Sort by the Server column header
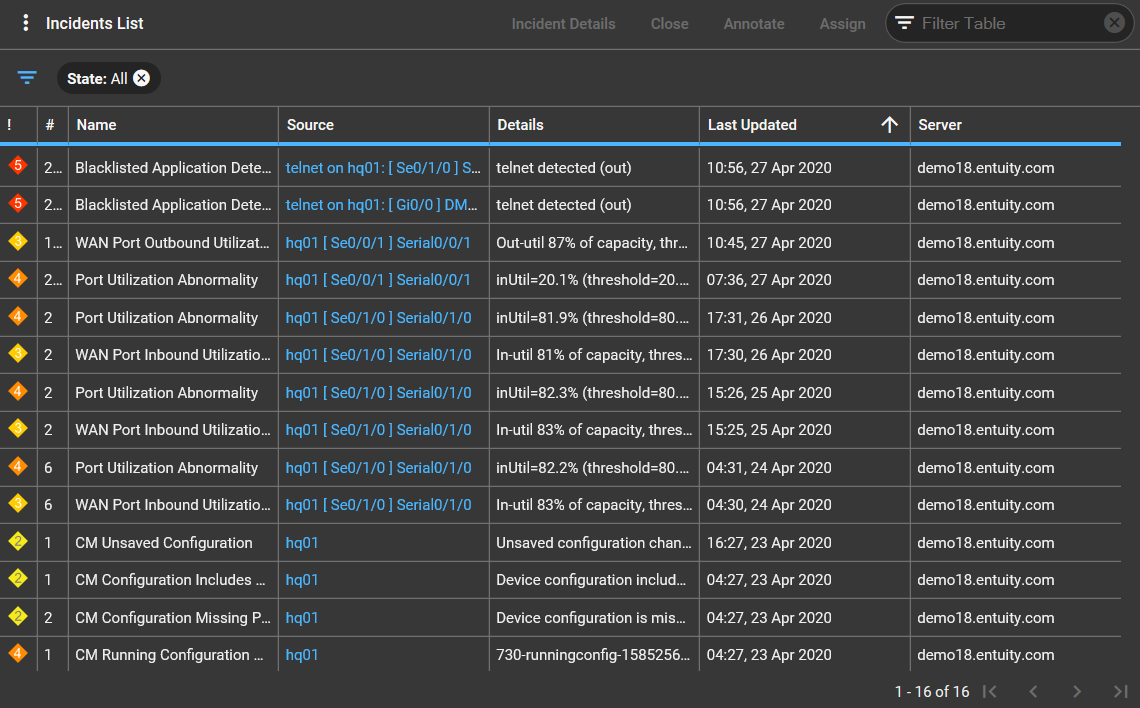Image resolution: width=1140 pixels, height=708 pixels. click(940, 125)
